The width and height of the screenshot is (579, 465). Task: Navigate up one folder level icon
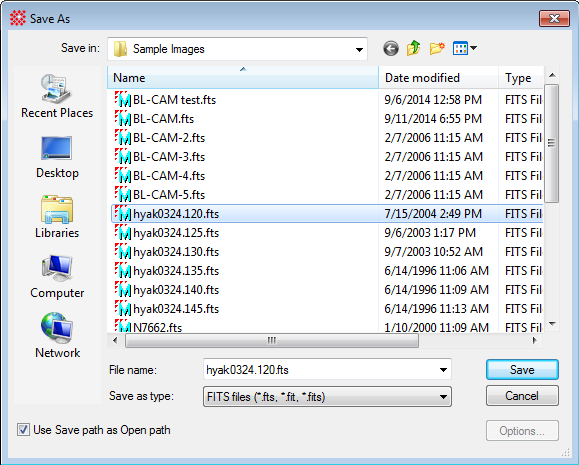414,48
